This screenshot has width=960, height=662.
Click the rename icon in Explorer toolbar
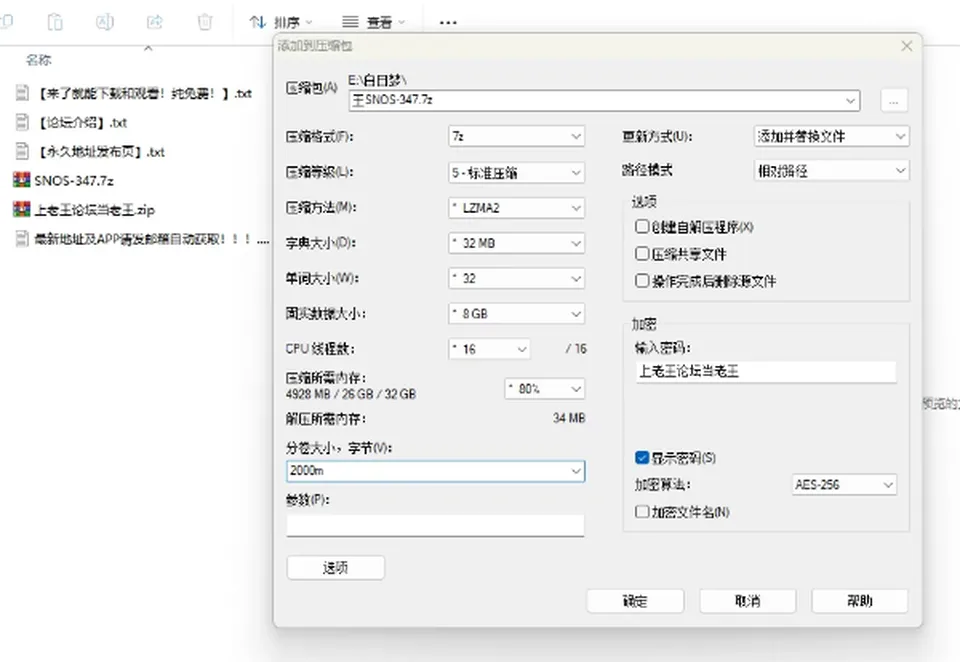[x=105, y=23]
